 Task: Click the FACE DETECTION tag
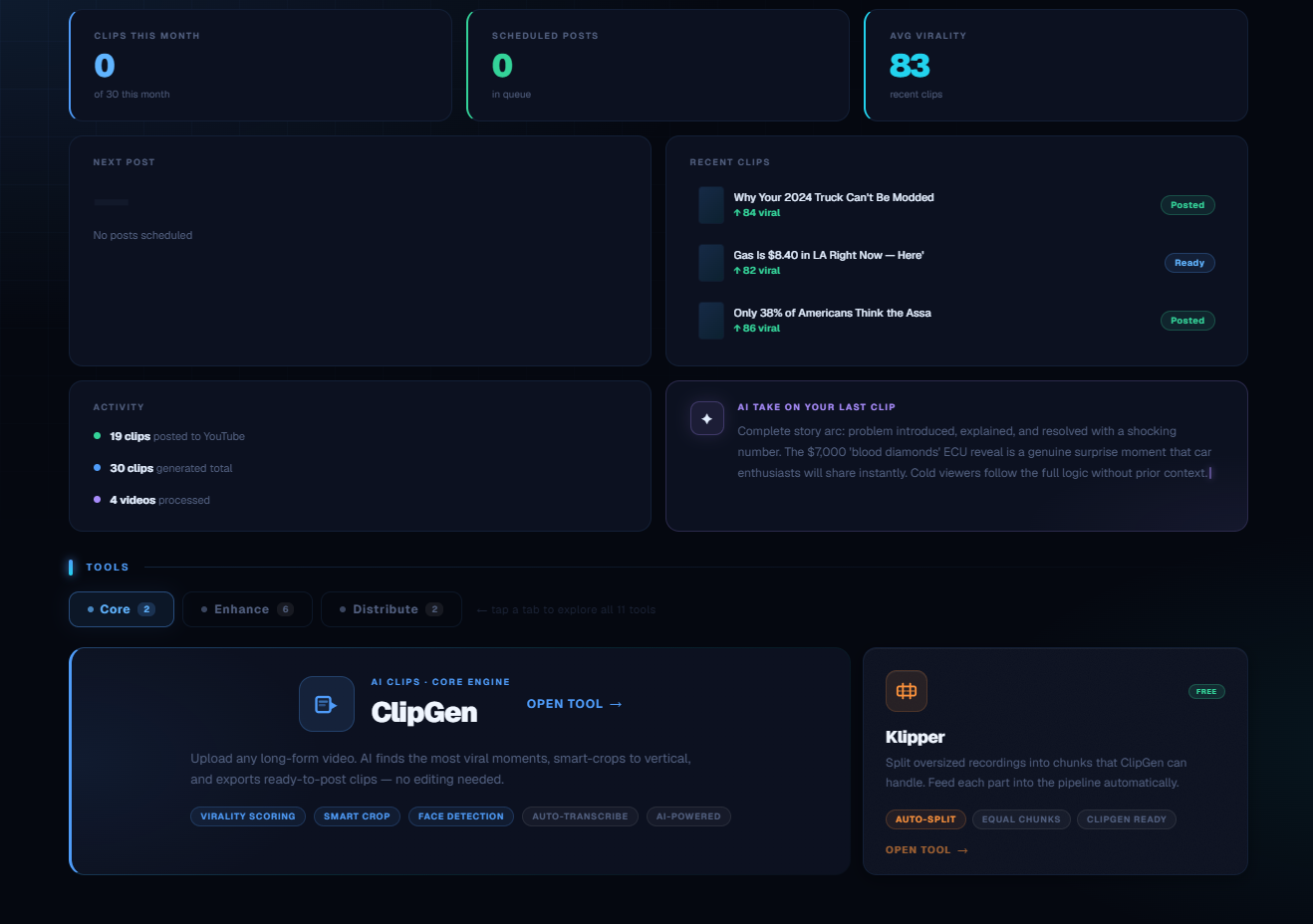(461, 816)
